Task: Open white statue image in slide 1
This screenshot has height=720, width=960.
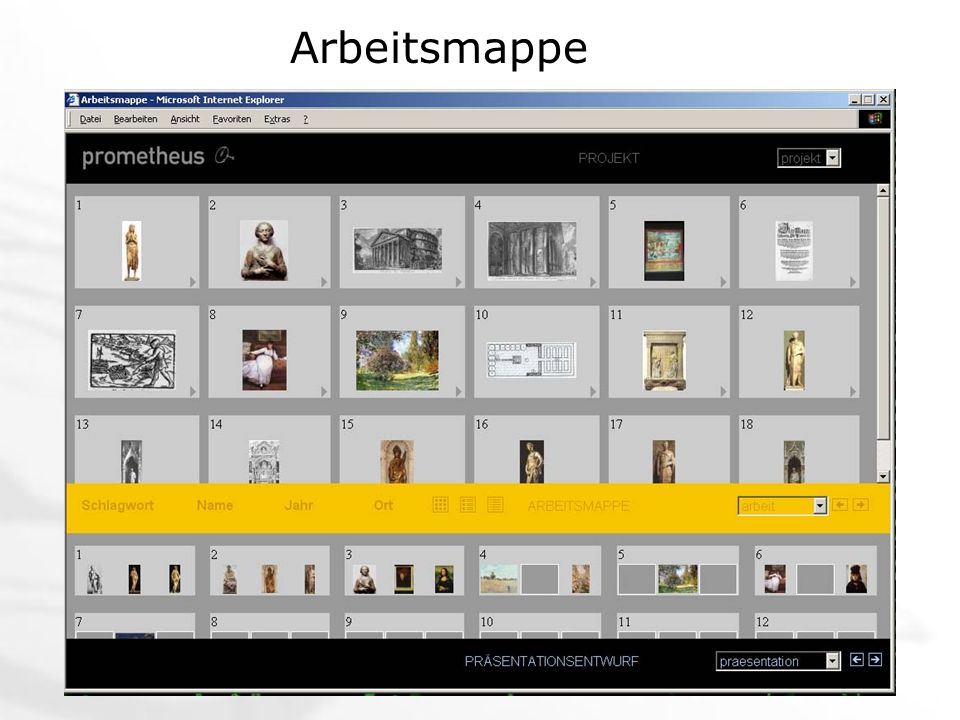Action: coord(94,579)
